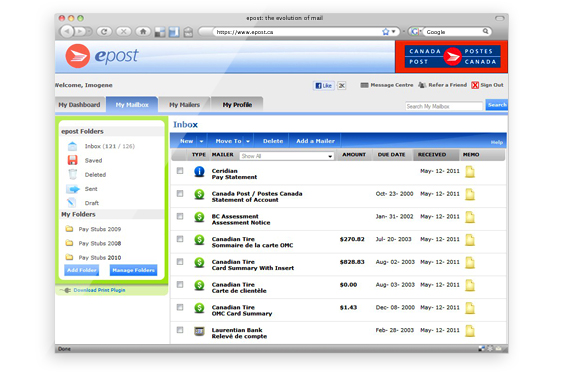Image resolution: width=569 pixels, height=373 pixels.
Task: Click the epost logo icon
Action: 78,56
